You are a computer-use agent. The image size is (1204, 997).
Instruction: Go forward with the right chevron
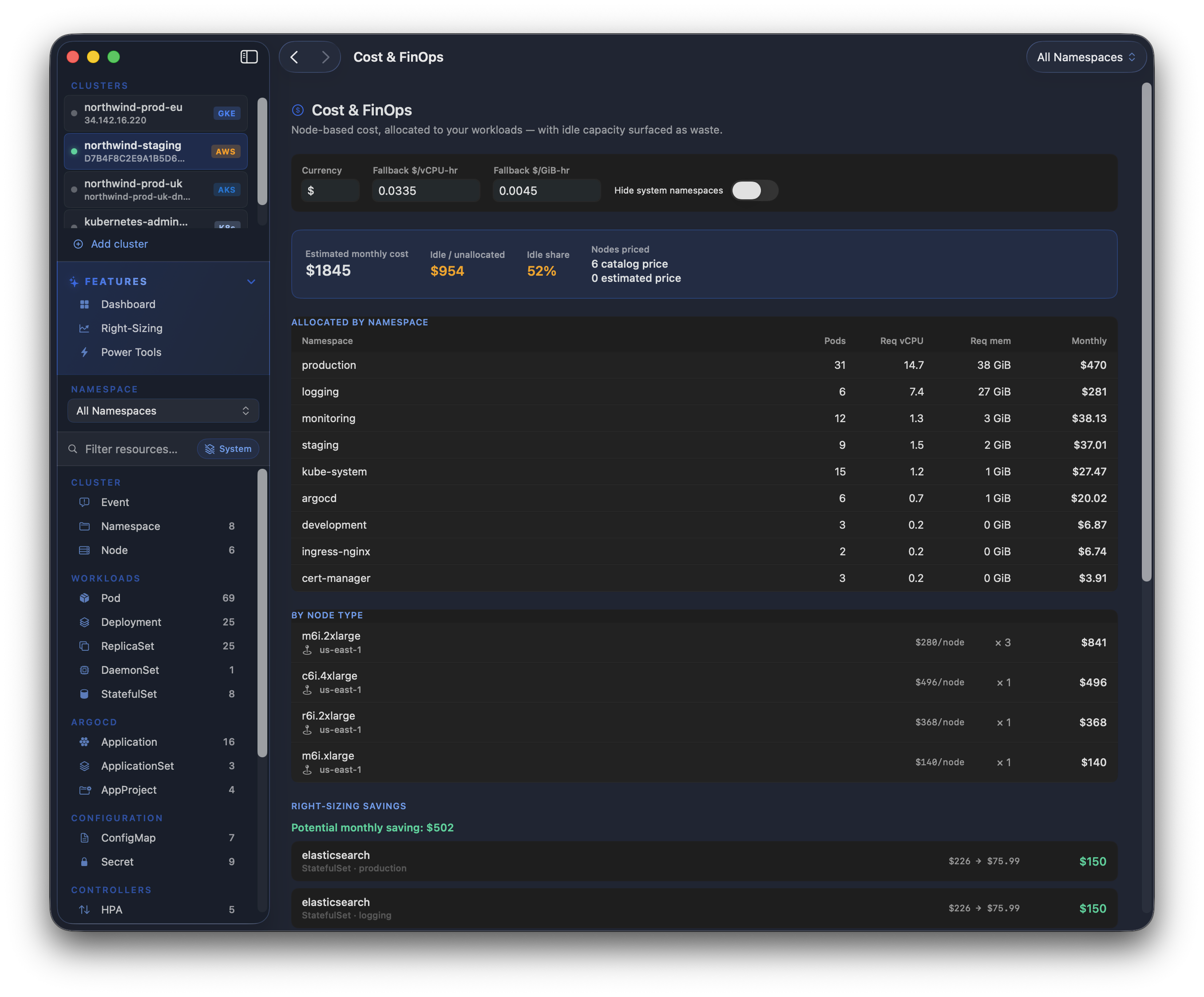(x=325, y=57)
